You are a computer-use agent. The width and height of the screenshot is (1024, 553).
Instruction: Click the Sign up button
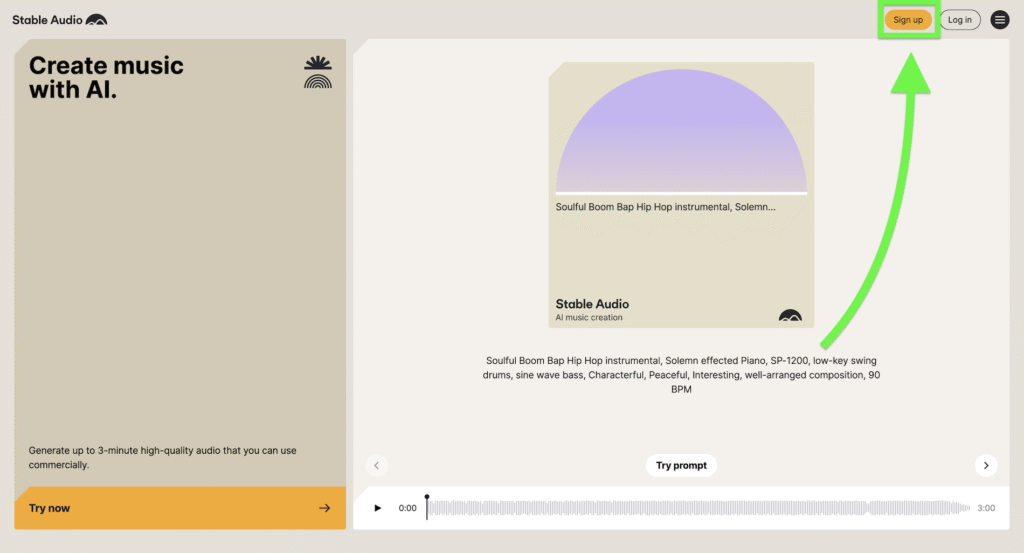click(908, 20)
